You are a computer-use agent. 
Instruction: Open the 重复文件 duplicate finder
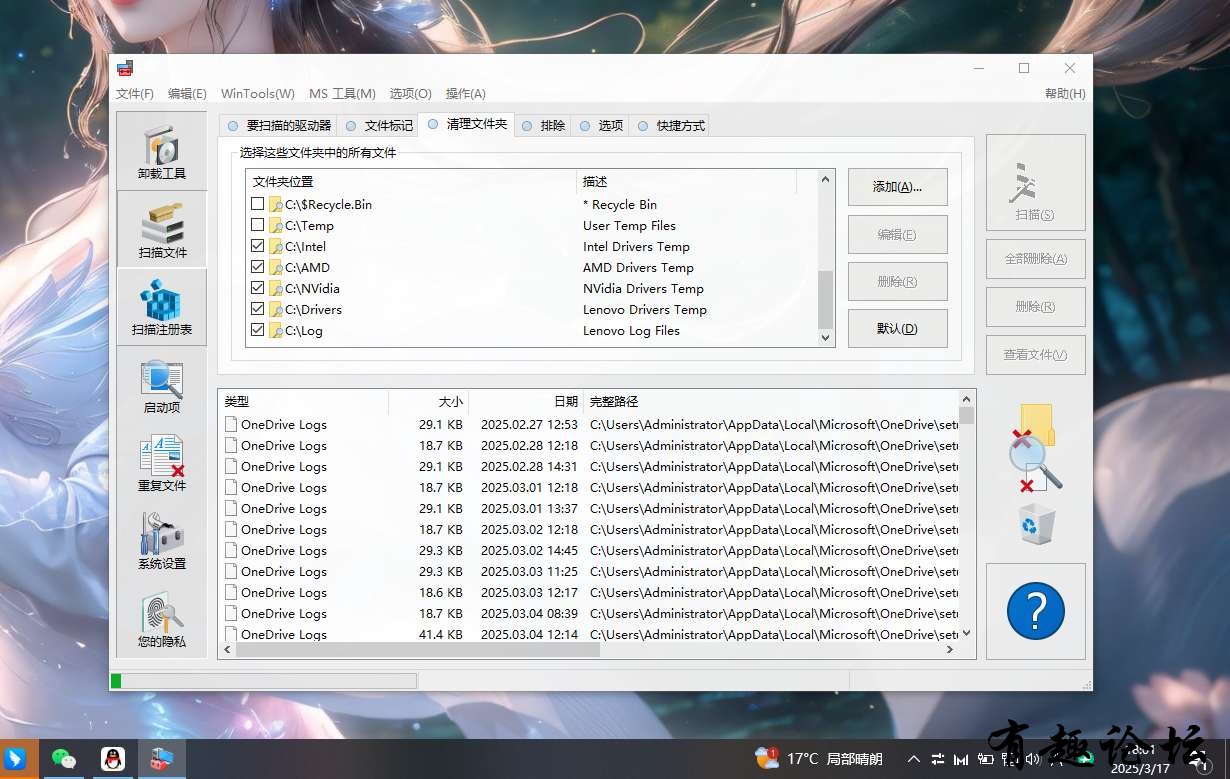point(161,464)
